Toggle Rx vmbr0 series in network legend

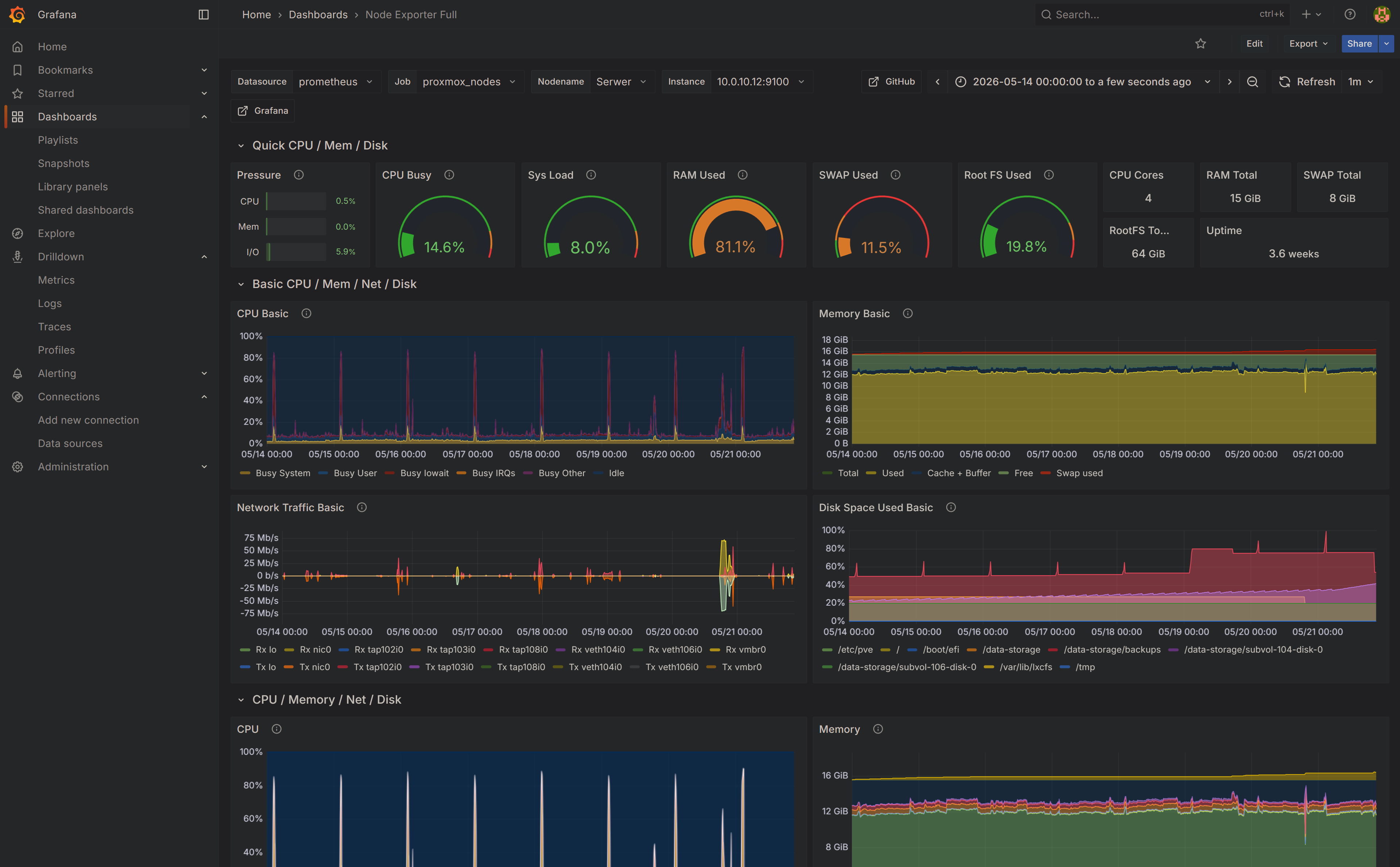(x=746, y=650)
